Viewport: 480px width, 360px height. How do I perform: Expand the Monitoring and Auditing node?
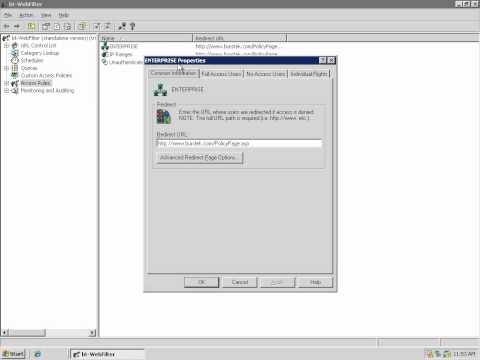click(6, 91)
